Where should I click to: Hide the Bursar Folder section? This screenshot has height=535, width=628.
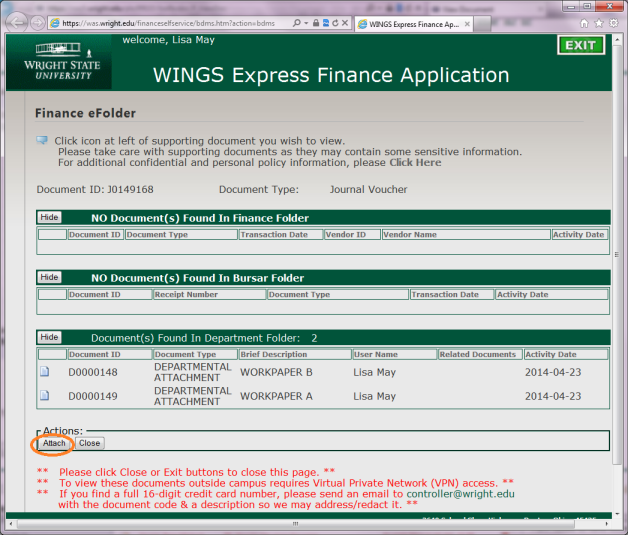[49, 277]
